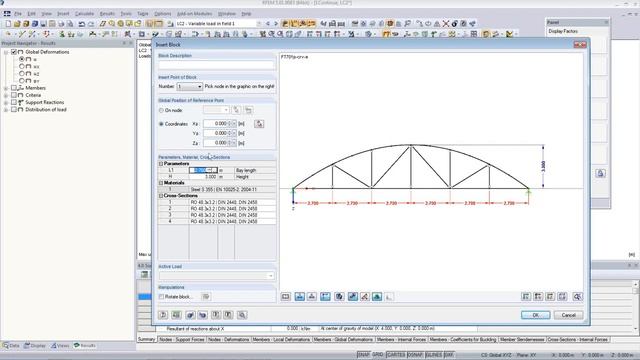This screenshot has height=360, width=640.
Task: Open the Options menu
Action: (162, 13)
